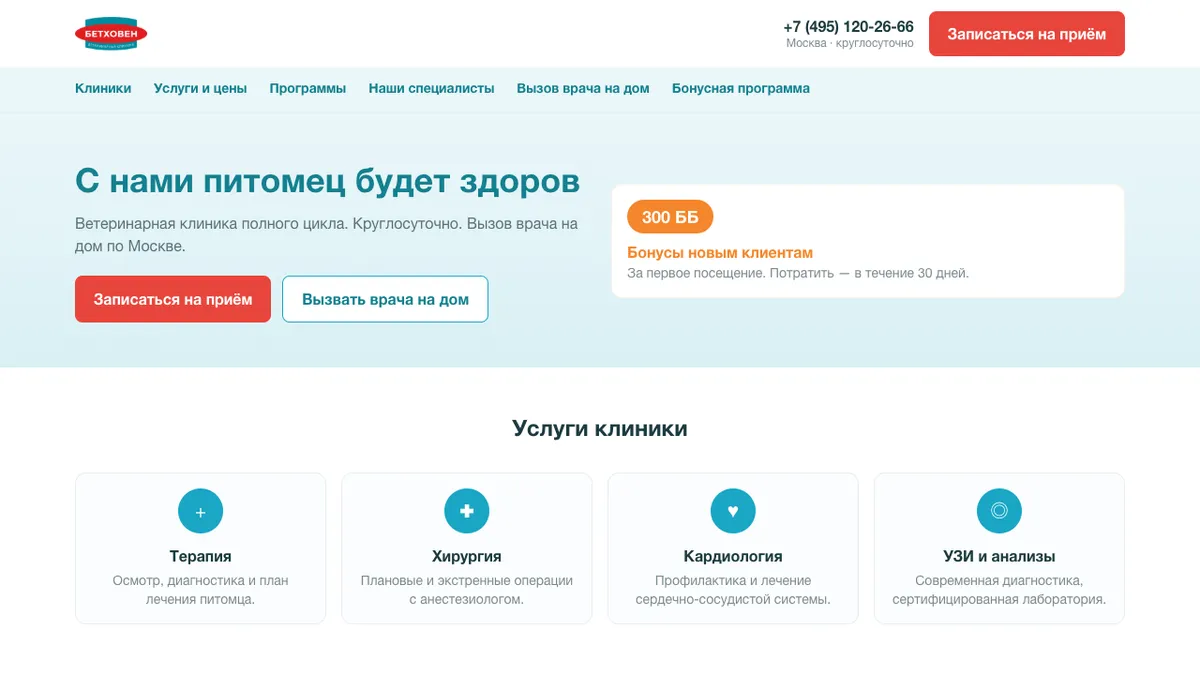Viewport: 1200px width, 675px height.
Task: Click text Современная диагностика, сертифицированная лаборатория
Action: 999,590
